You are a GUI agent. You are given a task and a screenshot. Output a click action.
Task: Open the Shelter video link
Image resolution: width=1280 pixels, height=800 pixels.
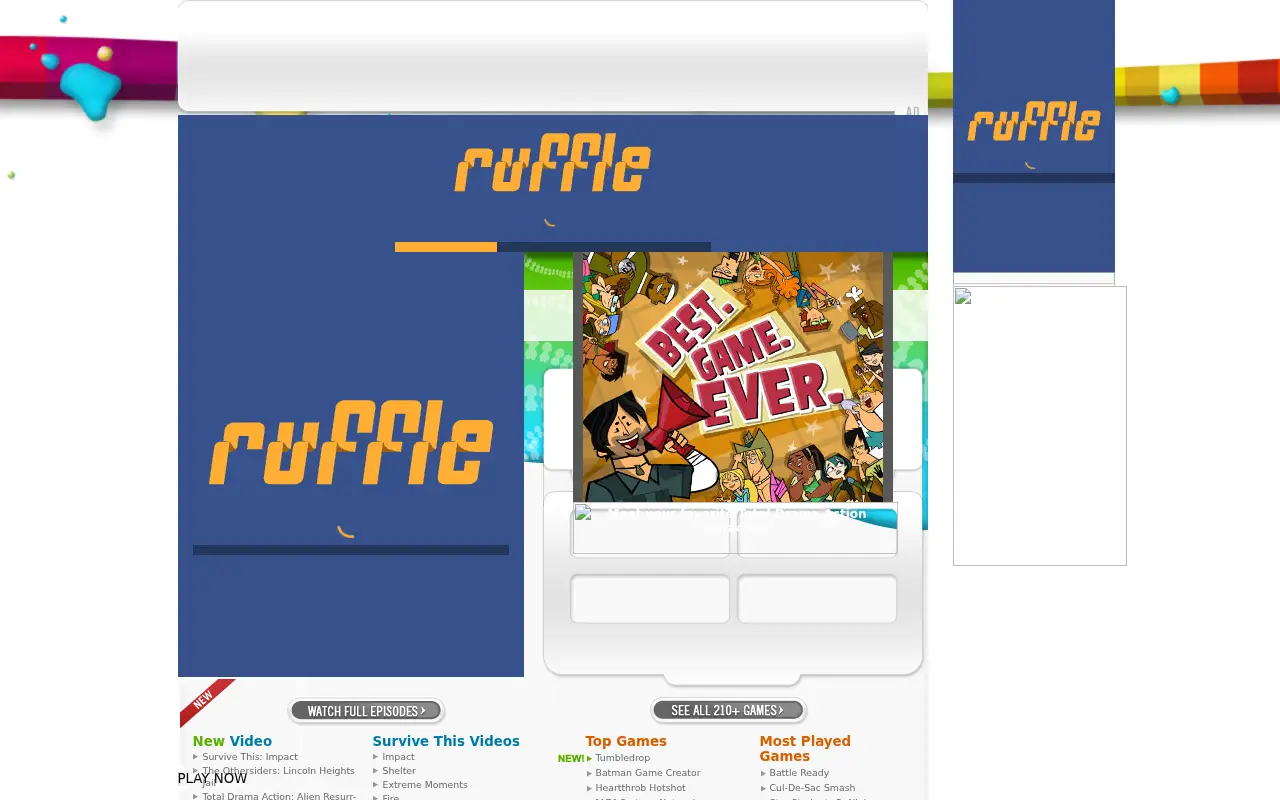click(399, 771)
